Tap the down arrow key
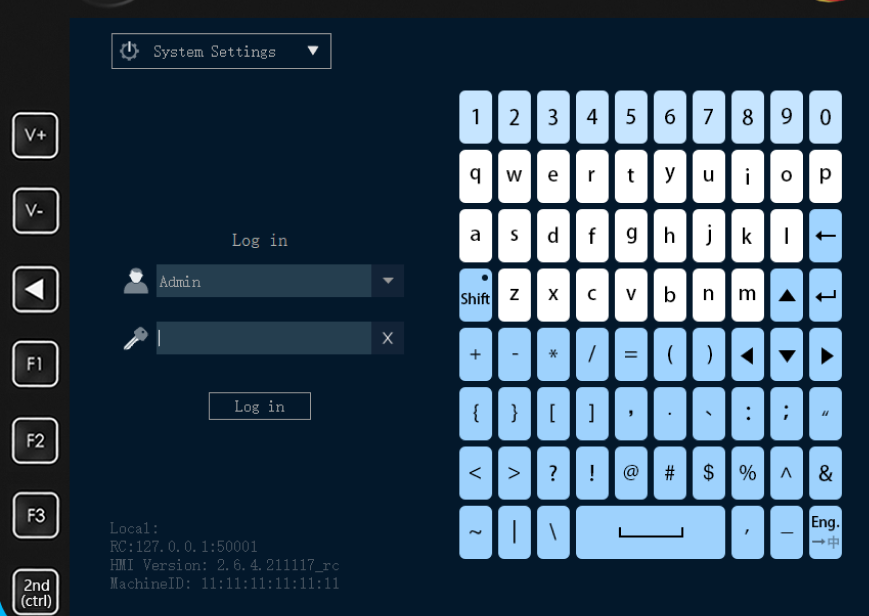The width and height of the screenshot is (869, 616). point(786,354)
